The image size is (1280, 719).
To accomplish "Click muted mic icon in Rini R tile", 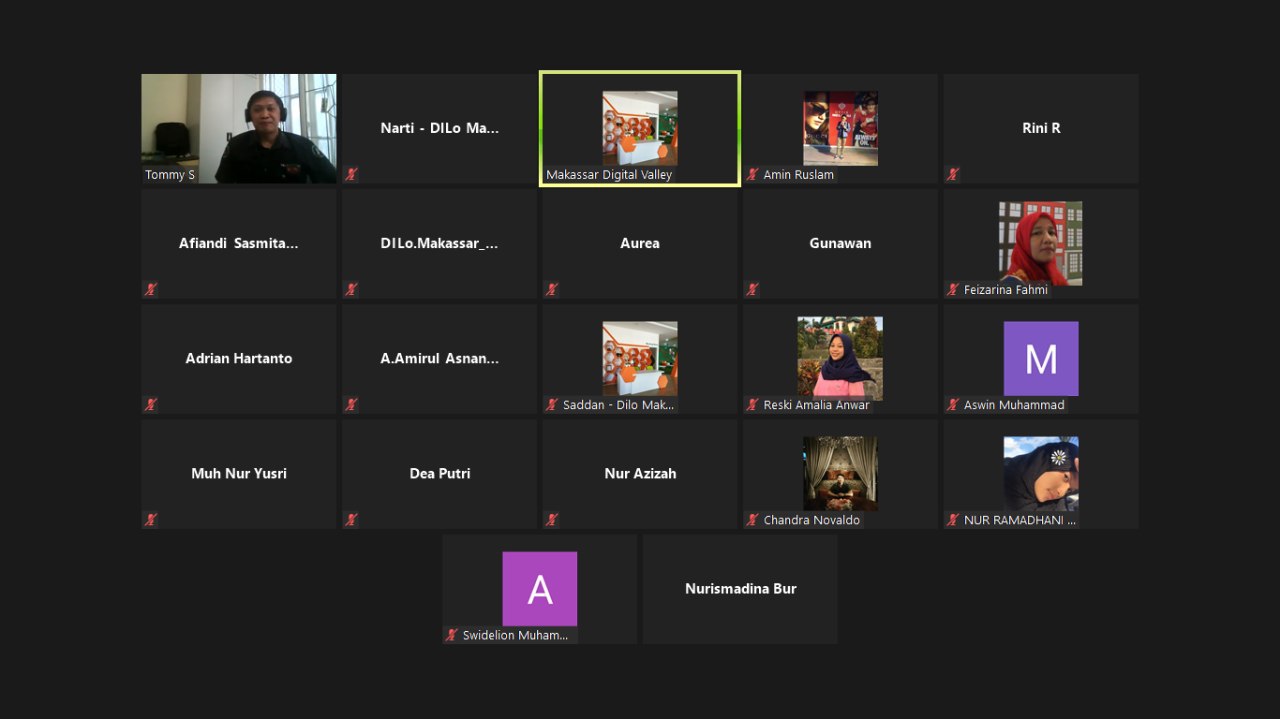I will (x=952, y=174).
